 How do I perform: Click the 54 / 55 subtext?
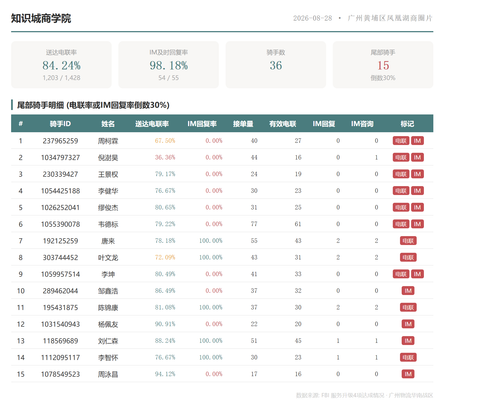[x=169, y=78]
